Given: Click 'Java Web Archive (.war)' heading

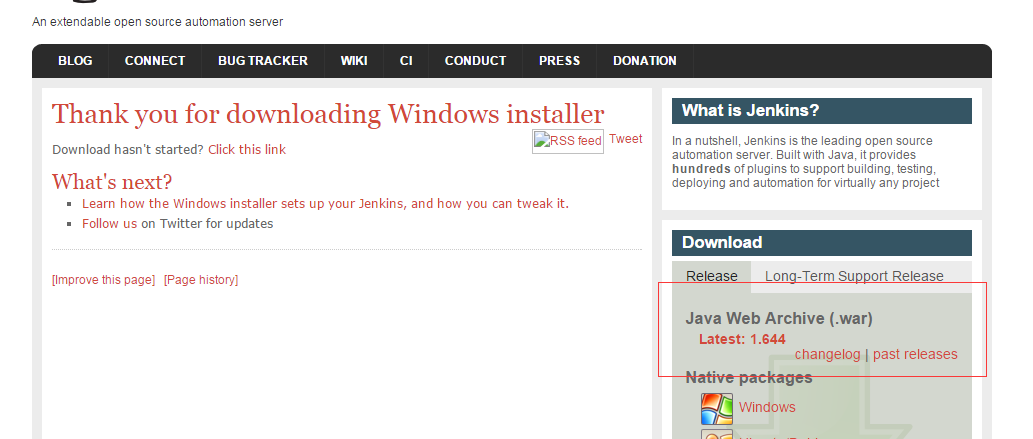Looking at the screenshot, I should [779, 318].
